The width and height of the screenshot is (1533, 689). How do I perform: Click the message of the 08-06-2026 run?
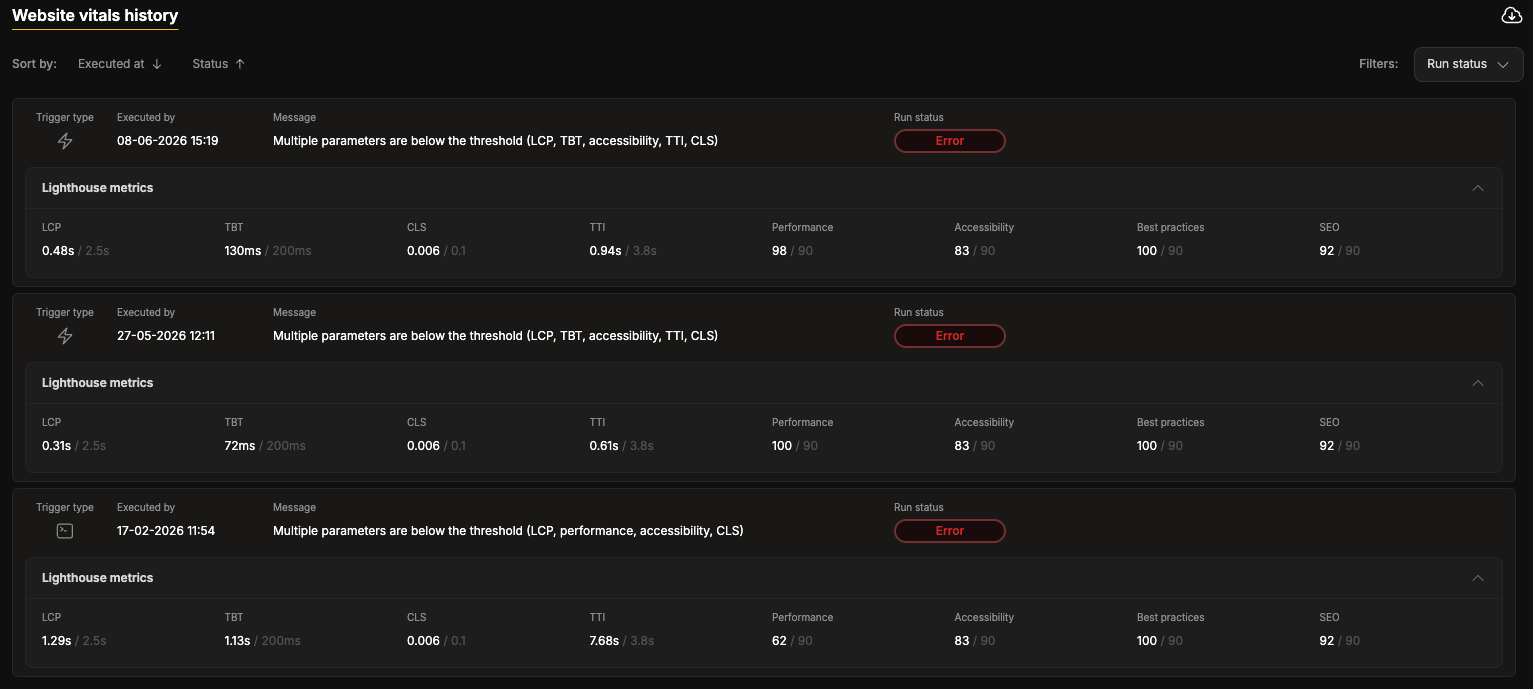(495, 141)
